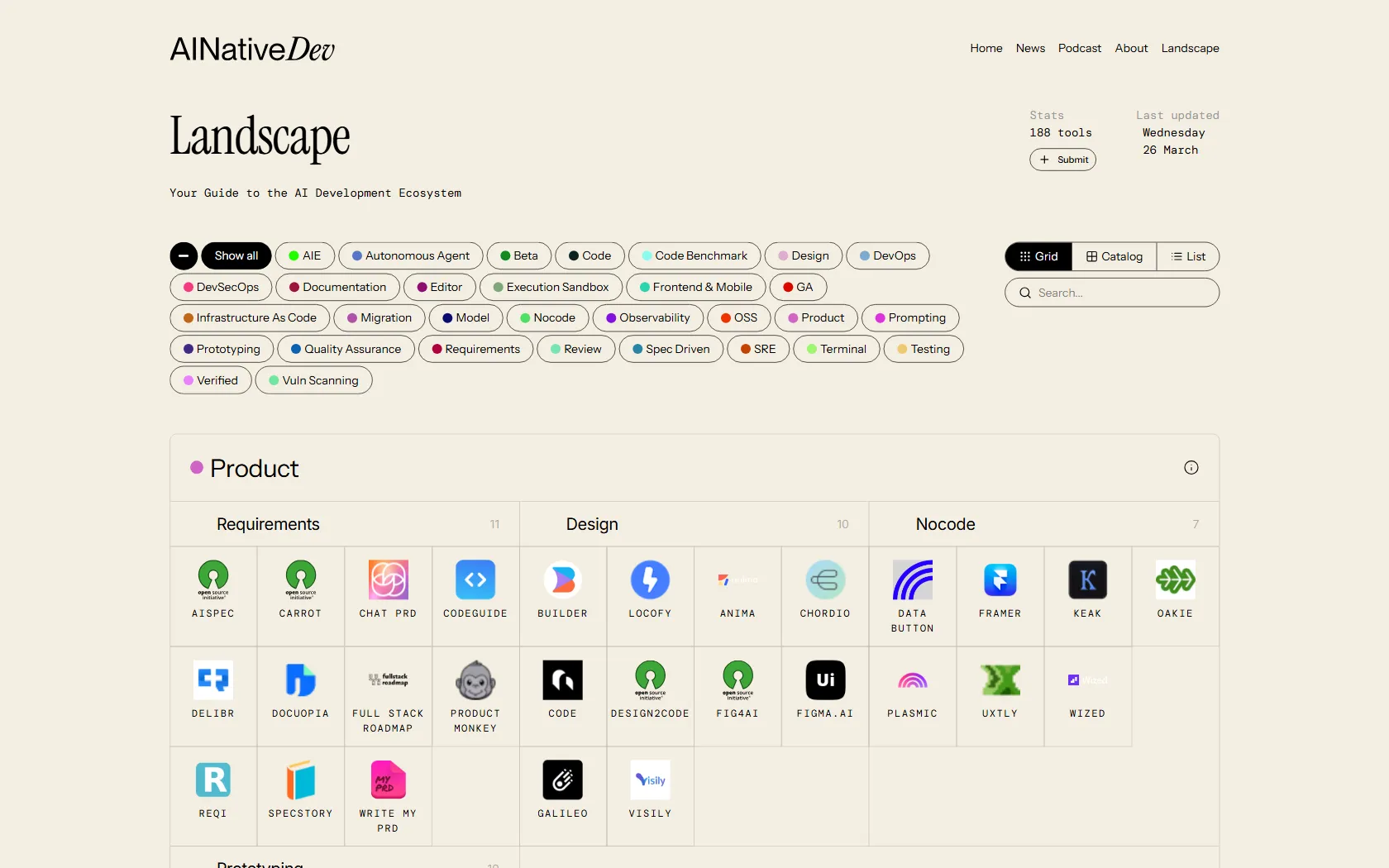Toggle the Vuln Scanning filter tag

(x=313, y=380)
